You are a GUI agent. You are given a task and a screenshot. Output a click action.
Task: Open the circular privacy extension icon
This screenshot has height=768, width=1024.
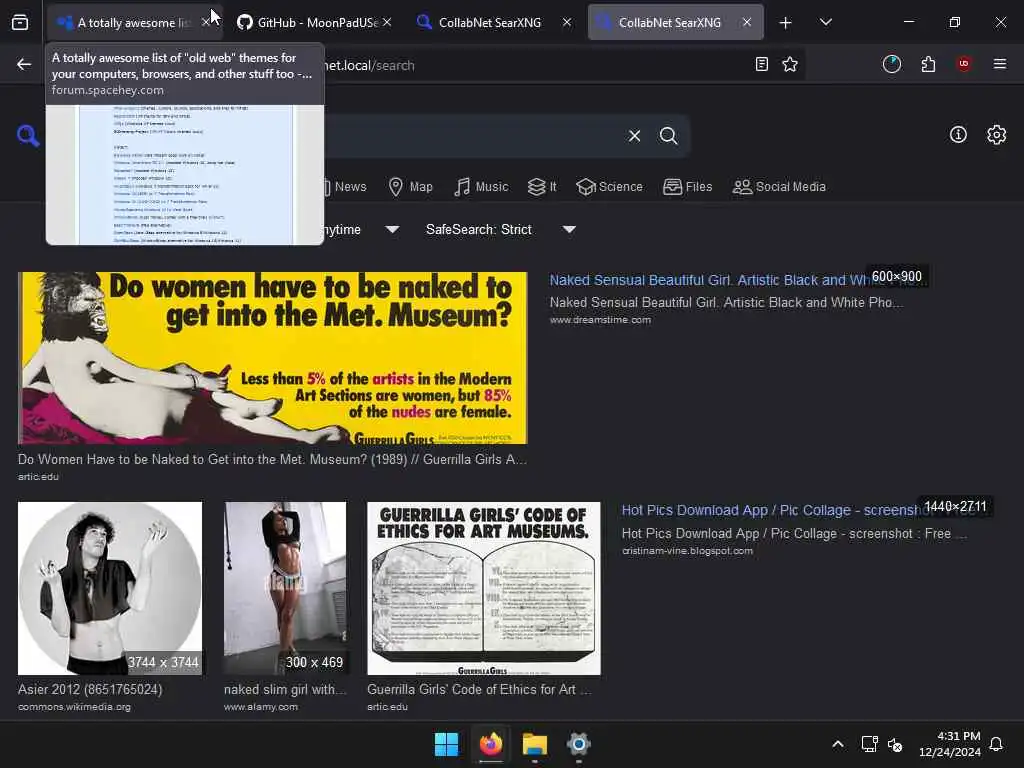[891, 64]
